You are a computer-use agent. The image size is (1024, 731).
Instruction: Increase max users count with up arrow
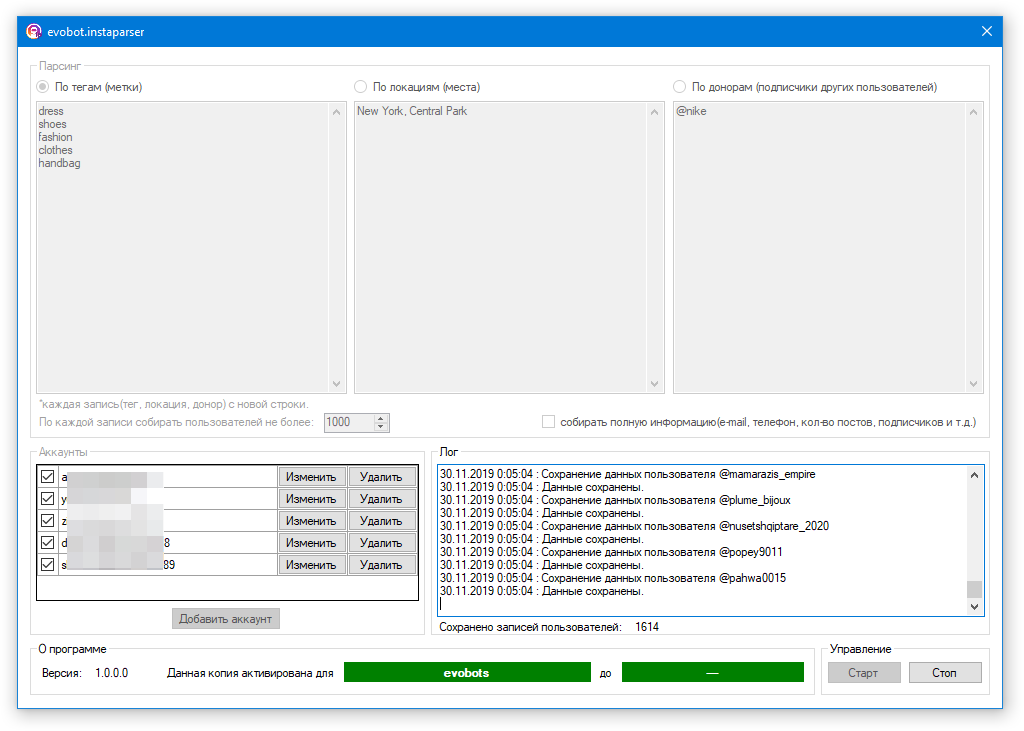pyautogui.click(x=380, y=418)
